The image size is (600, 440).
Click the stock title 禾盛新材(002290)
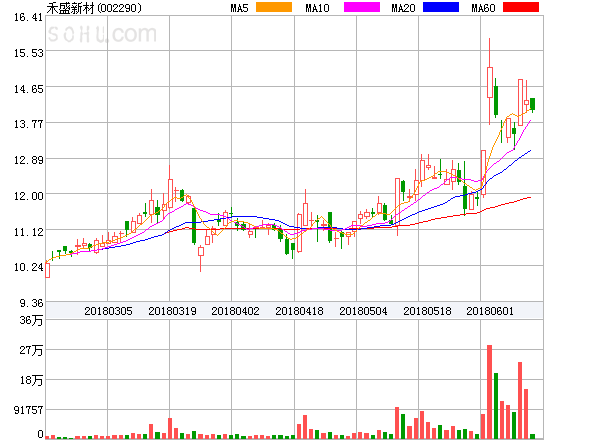[x=94, y=8]
